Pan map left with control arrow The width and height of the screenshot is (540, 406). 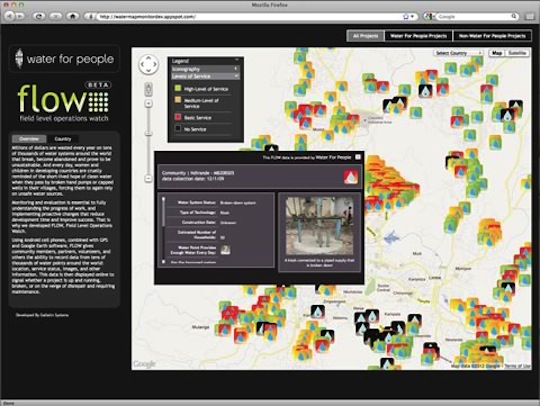pyautogui.click(x=142, y=64)
